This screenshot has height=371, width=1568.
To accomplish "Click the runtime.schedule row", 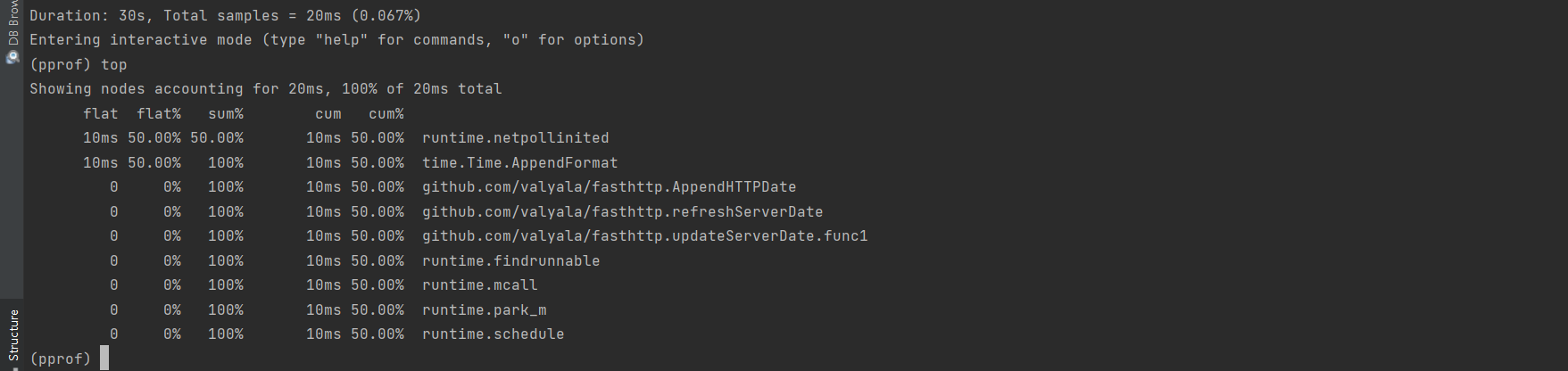I will click(x=493, y=334).
